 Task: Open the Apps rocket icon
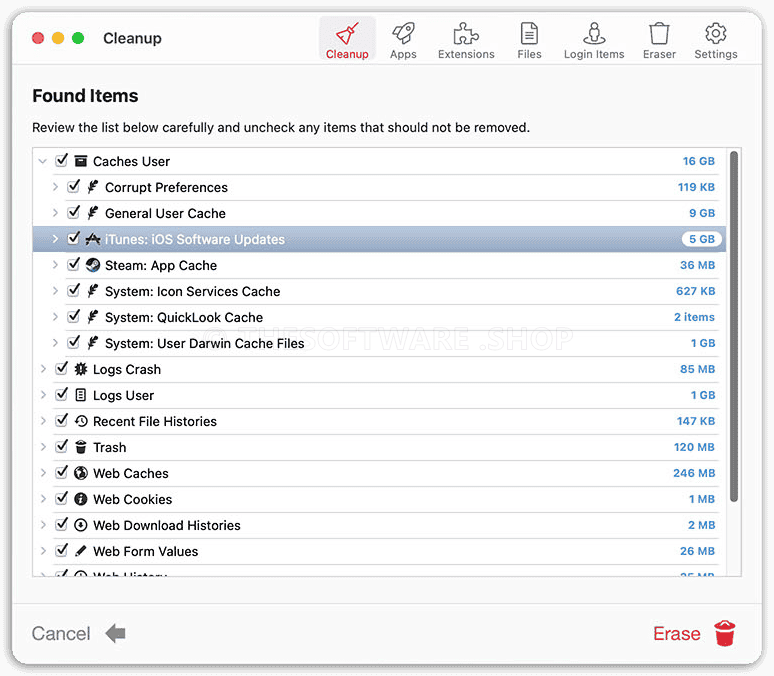tap(403, 34)
